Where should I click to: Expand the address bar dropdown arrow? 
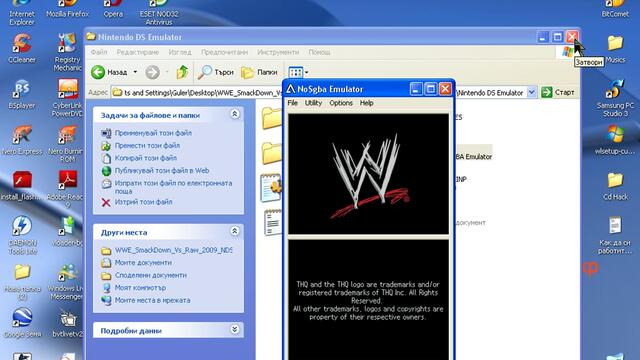[531, 93]
